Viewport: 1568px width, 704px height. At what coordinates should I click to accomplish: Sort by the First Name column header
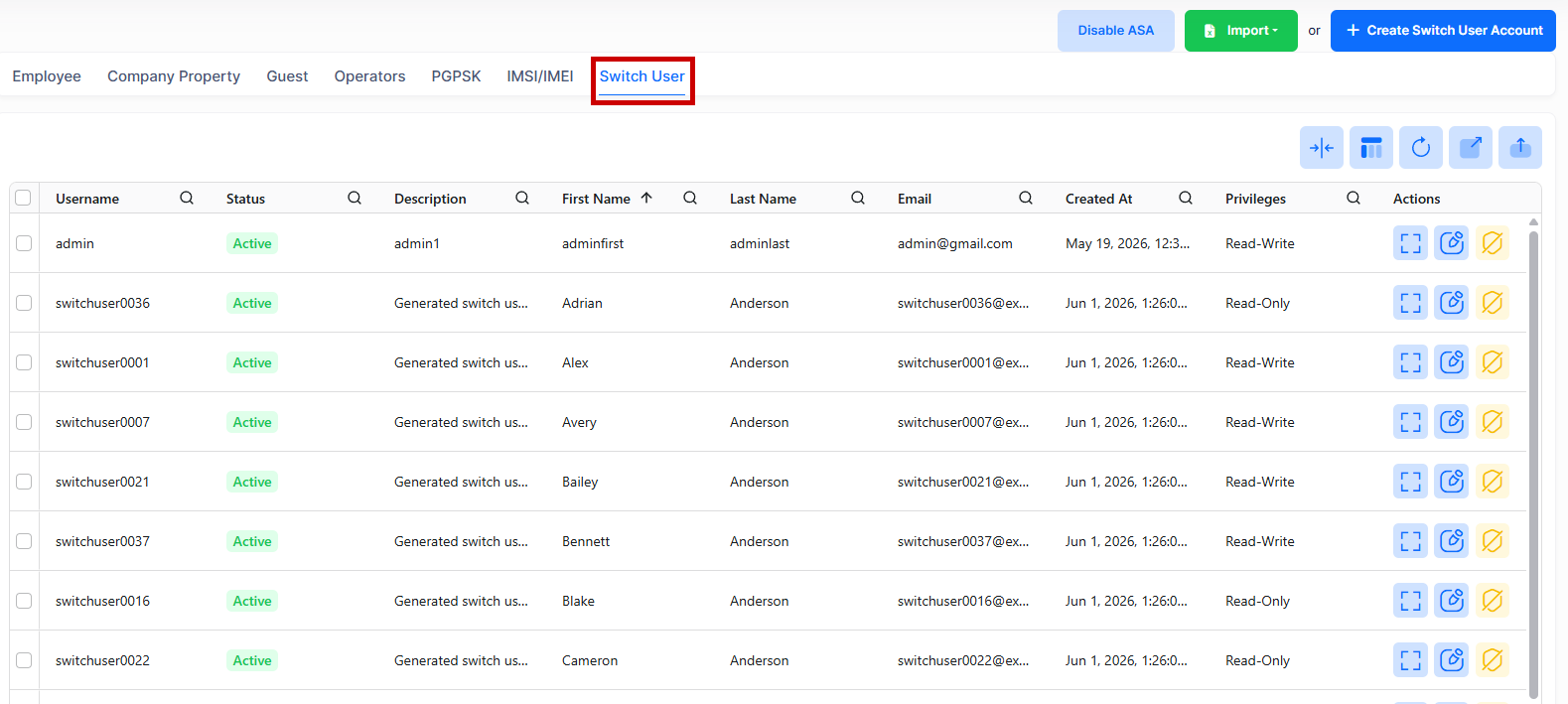coord(596,199)
